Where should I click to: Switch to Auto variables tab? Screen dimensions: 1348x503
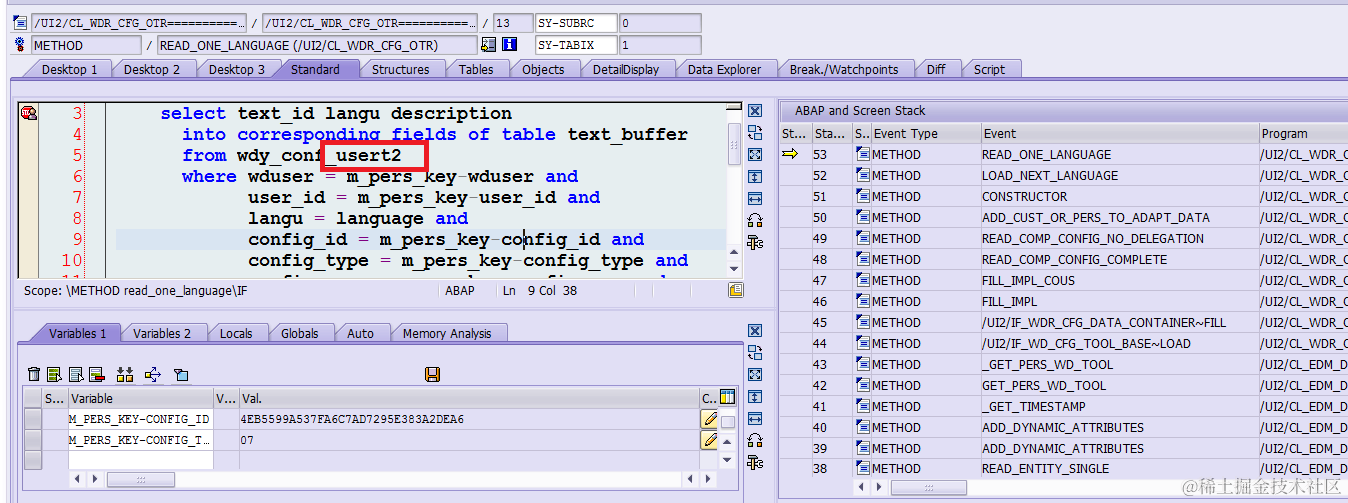(x=360, y=333)
